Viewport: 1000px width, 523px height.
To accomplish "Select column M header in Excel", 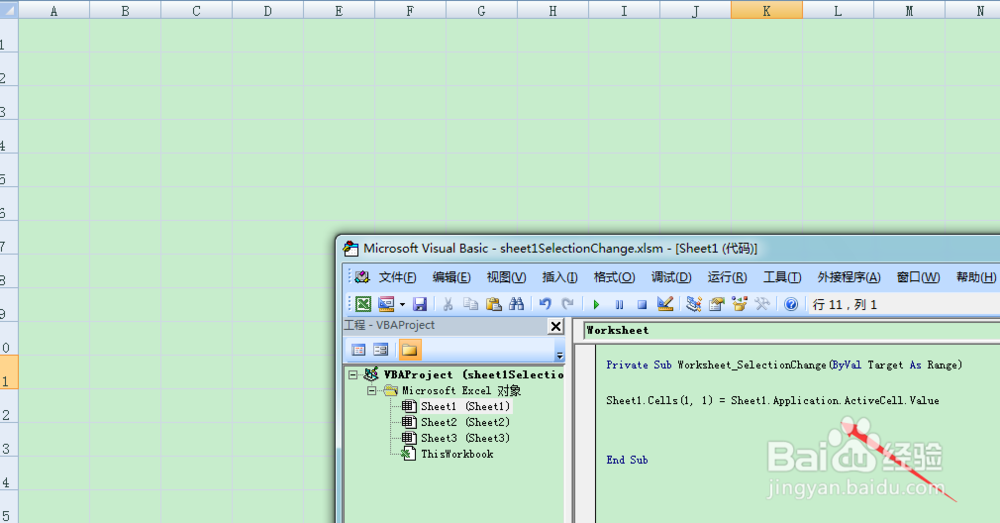I will coord(909,10).
